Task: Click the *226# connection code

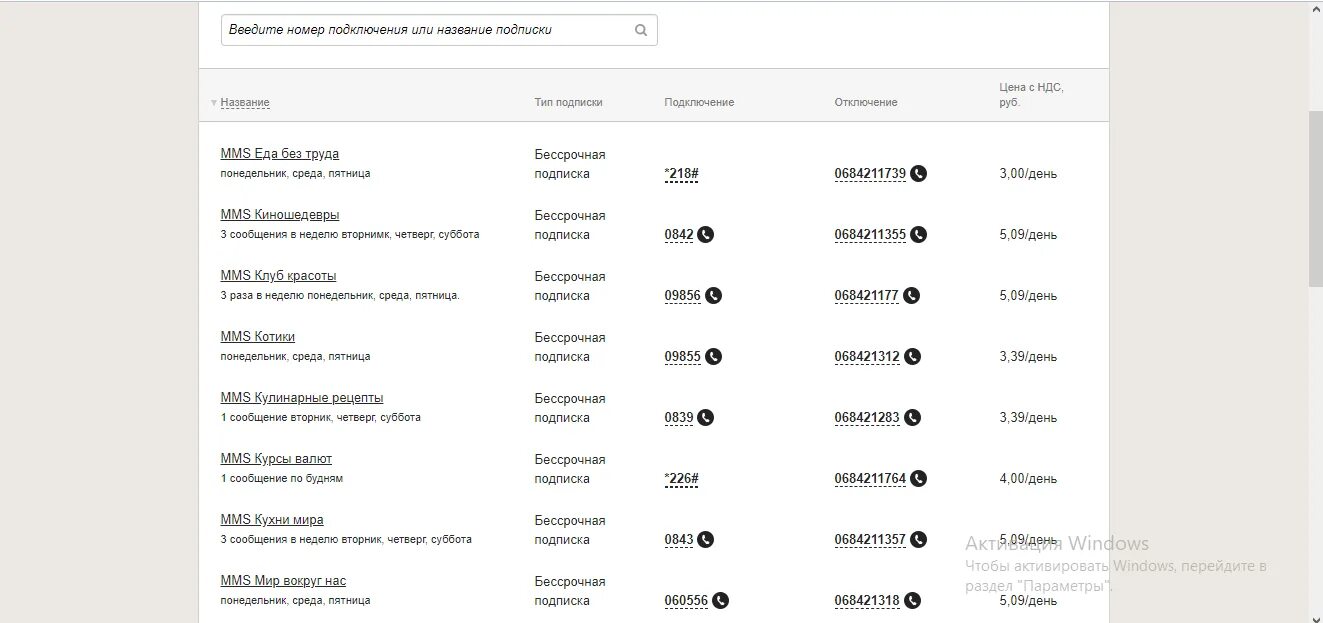Action: click(x=681, y=479)
